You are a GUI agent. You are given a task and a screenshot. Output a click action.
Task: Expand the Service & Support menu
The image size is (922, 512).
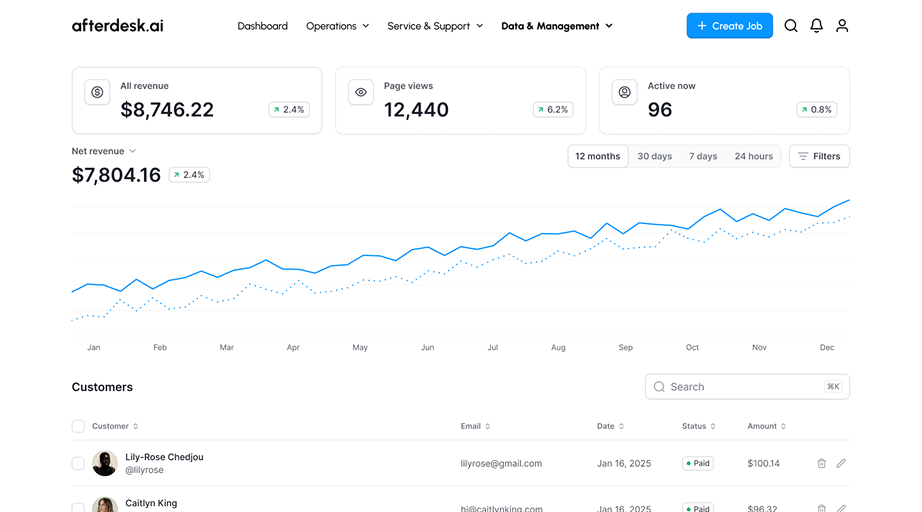(435, 26)
